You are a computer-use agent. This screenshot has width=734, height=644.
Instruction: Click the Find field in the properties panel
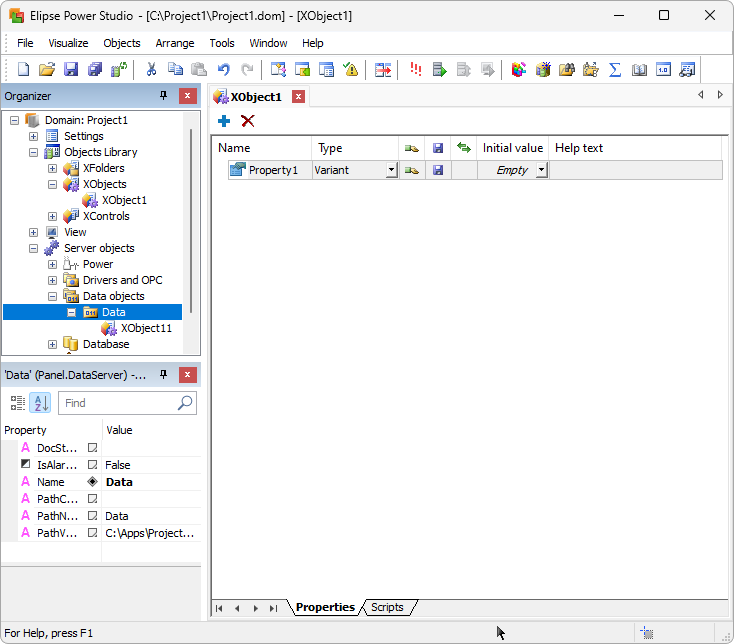[118, 403]
